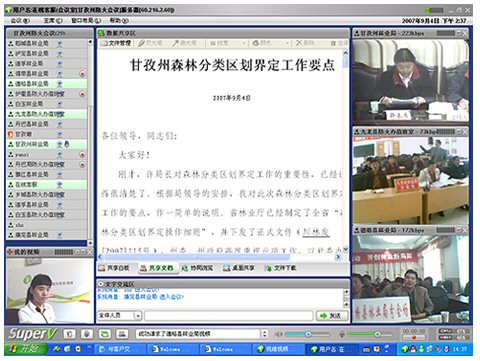
Task: Click the 文件下载 file download icon
Action: [268, 268]
